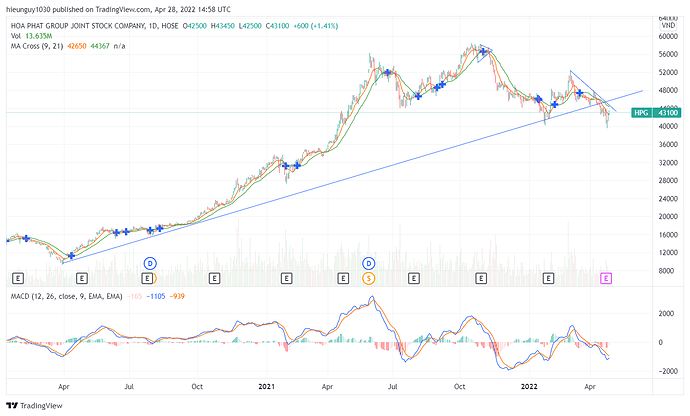Image resolution: width=690 pixels, height=416 pixels.
Task: Click the 8000 price axis label
Action: click(x=666, y=271)
